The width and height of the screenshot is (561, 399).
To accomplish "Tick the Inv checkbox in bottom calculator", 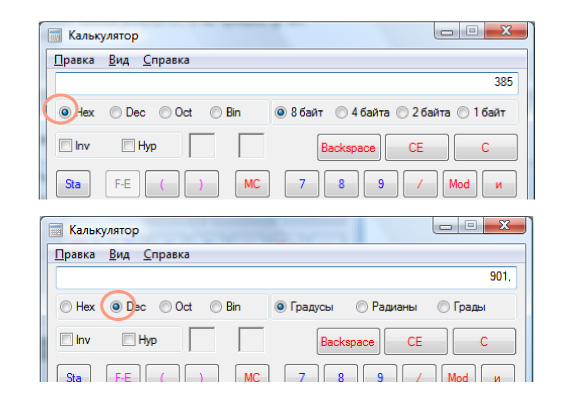I will [x=66, y=339].
